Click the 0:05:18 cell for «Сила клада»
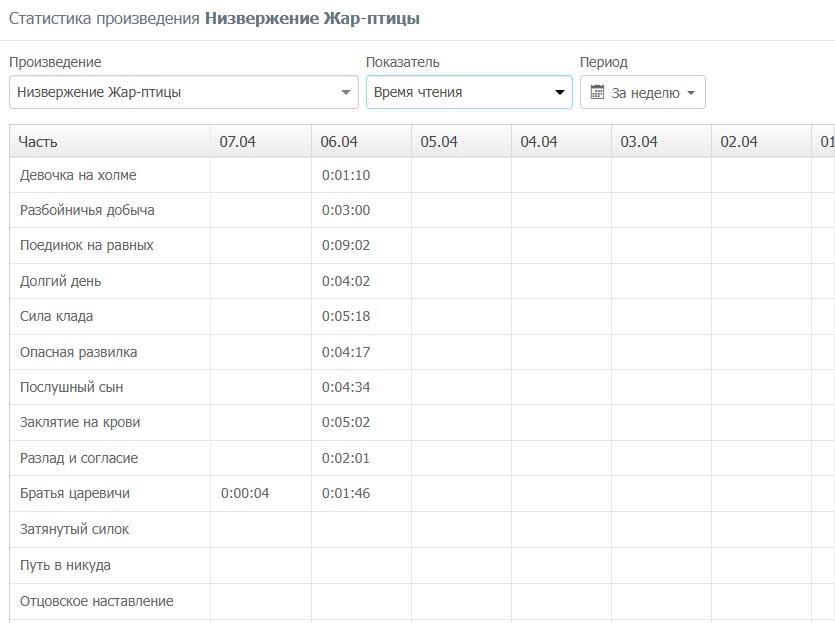The height and width of the screenshot is (623, 835). (x=346, y=317)
